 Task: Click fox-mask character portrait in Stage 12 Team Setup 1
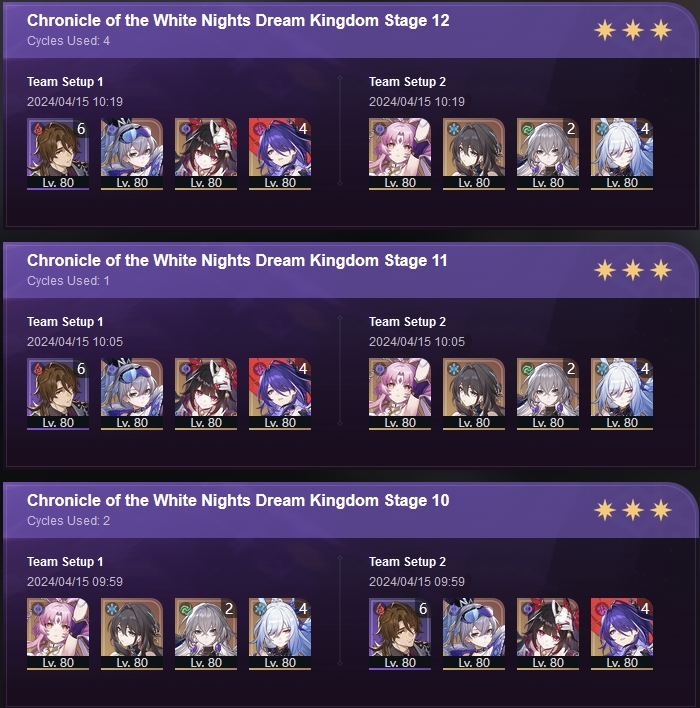click(x=206, y=154)
